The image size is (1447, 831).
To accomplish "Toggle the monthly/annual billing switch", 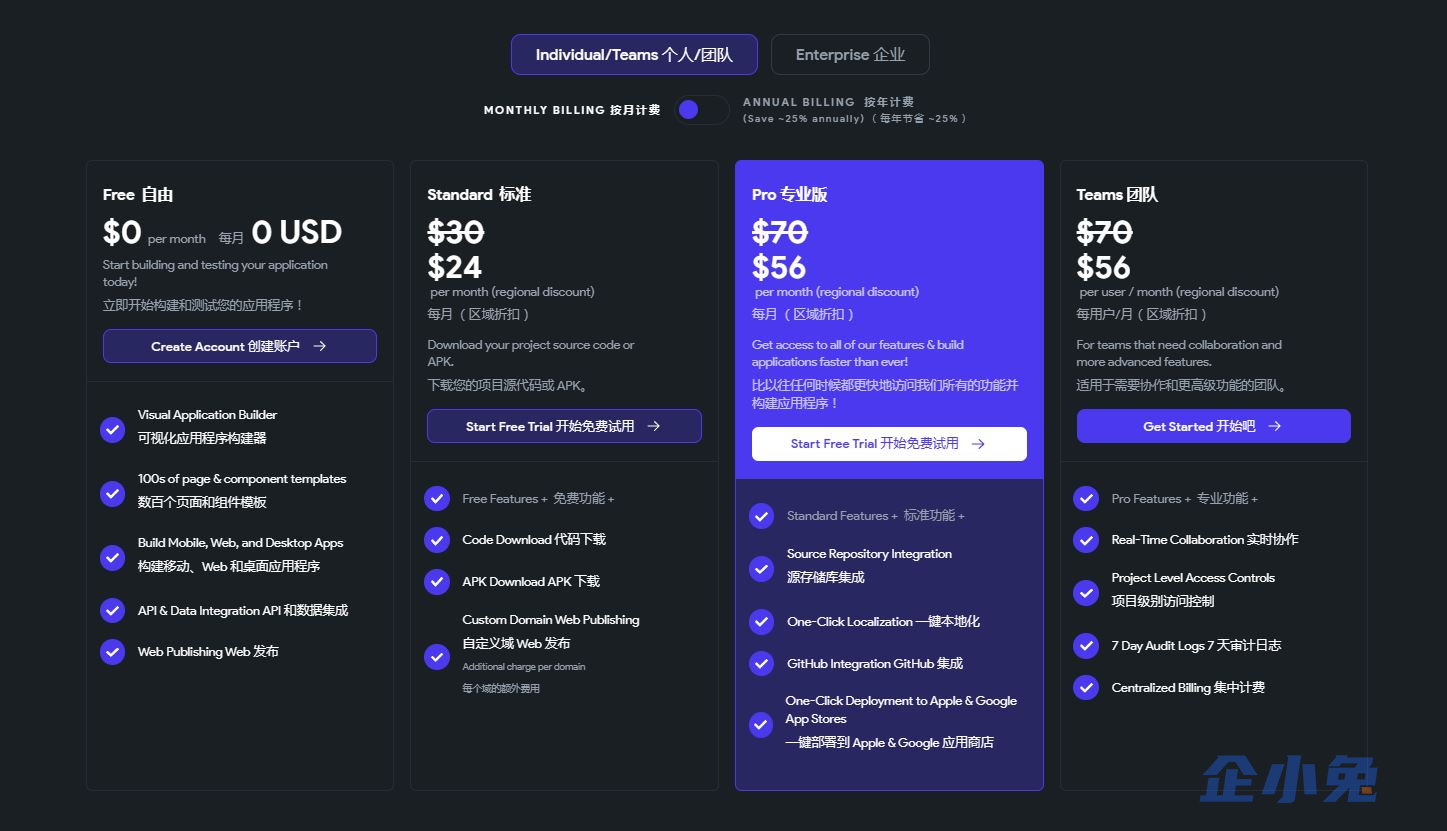I will (701, 110).
